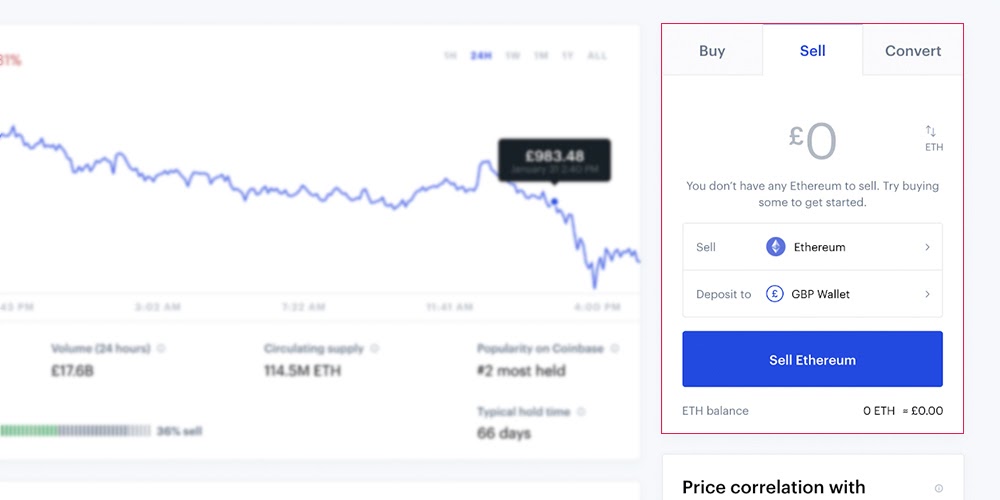Screen dimensions: 1000x500
Task: Click info icon beside Popularity on Coinbase
Action: click(x=614, y=348)
